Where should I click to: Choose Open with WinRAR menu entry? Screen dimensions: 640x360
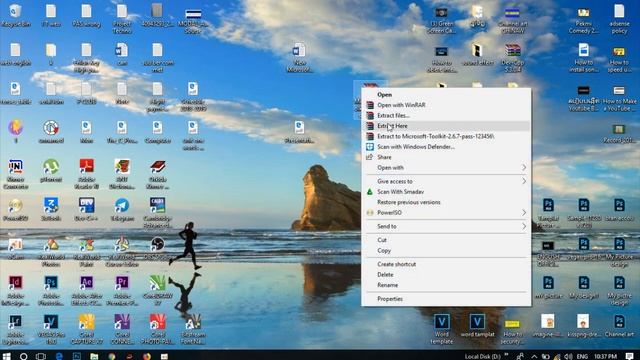(x=446, y=105)
